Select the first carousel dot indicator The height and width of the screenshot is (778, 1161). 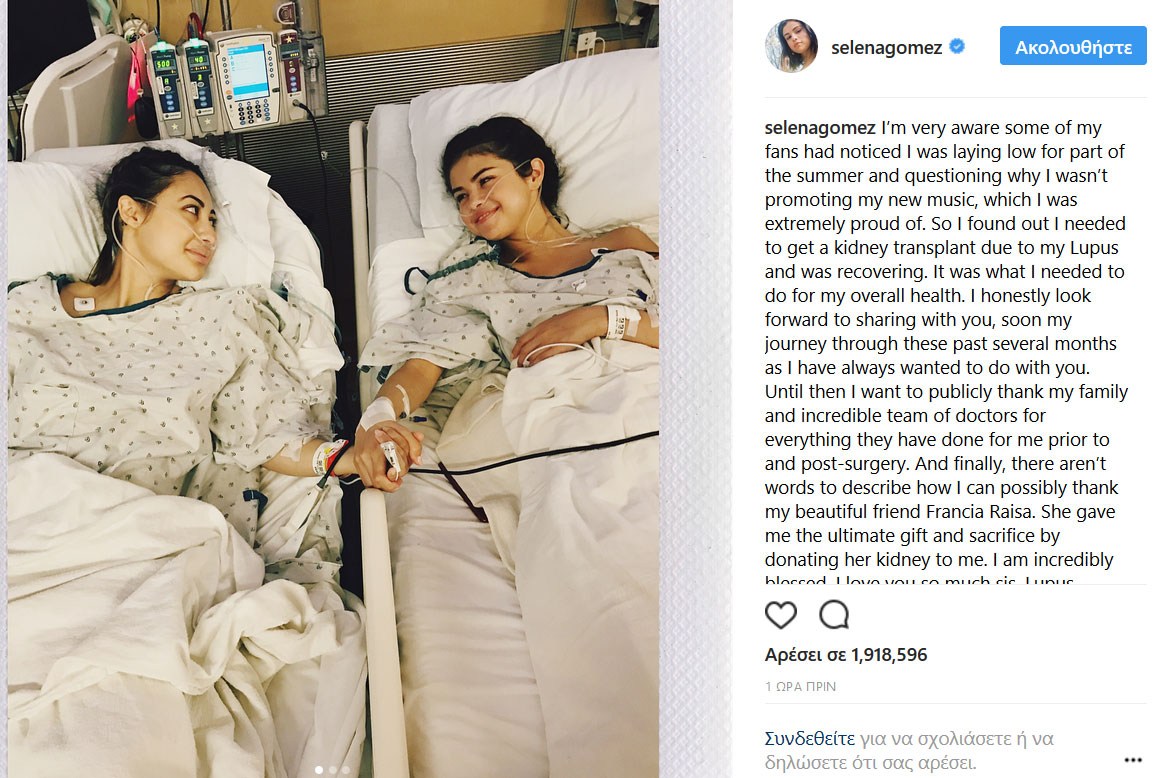[319, 770]
